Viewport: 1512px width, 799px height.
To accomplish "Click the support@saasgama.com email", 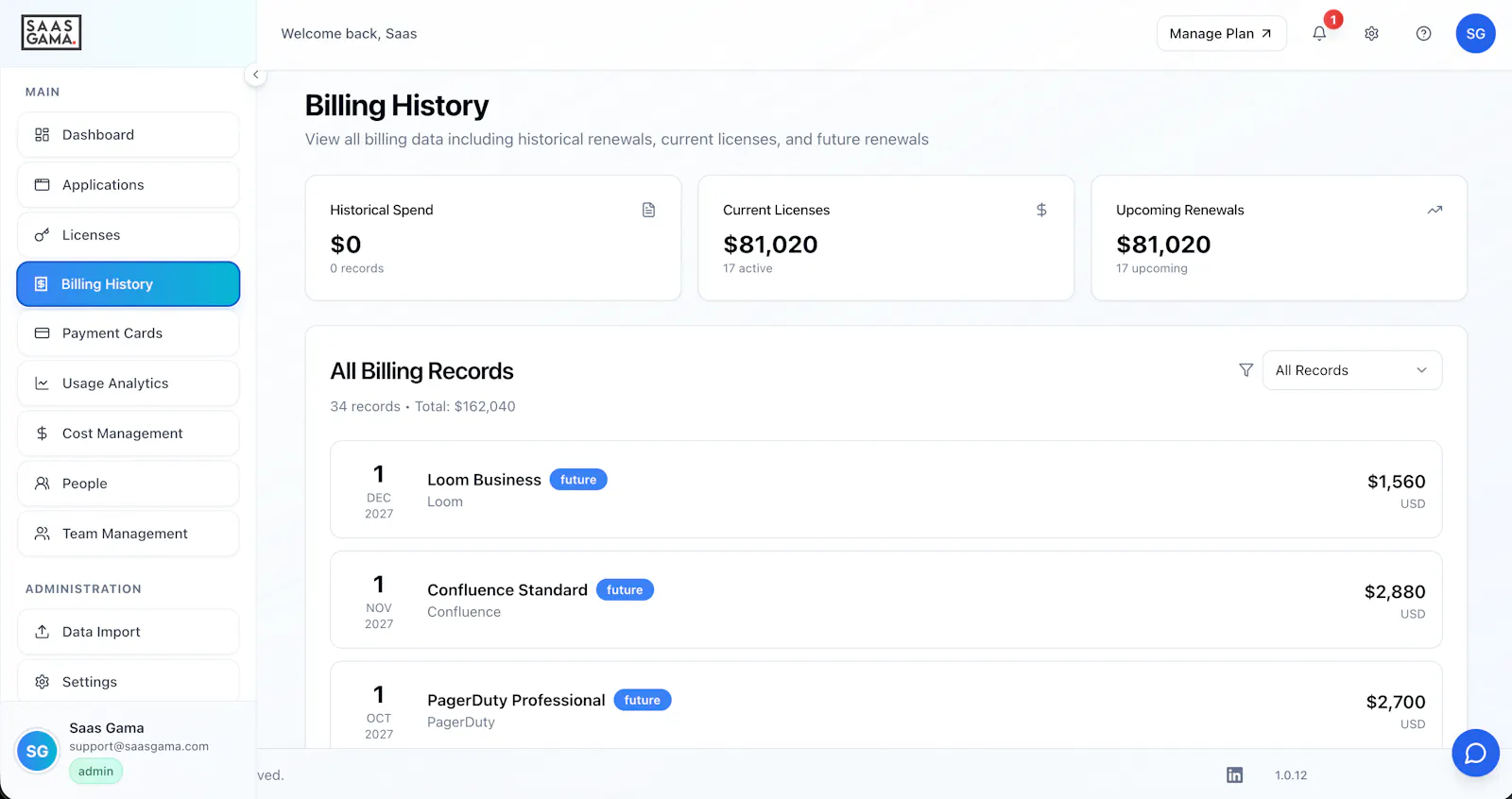I will [x=139, y=746].
